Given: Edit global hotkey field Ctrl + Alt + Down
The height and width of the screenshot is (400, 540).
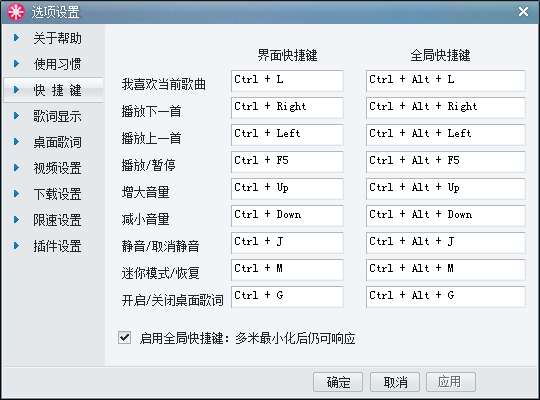Looking at the screenshot, I should coord(446,216).
